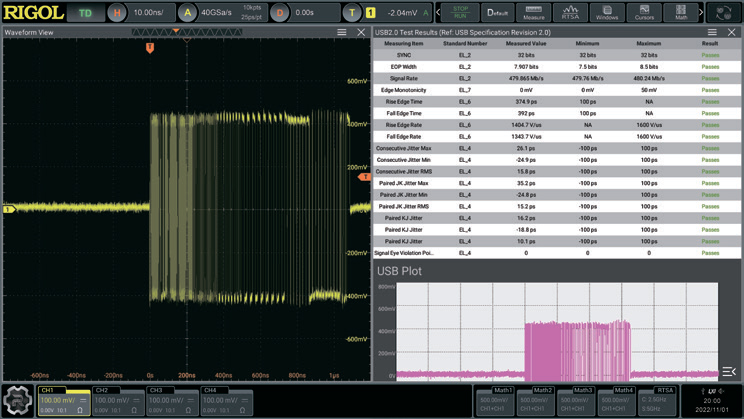Click the top-right mode switch icon
The width and height of the screenshot is (744, 419).
(x=723, y=12)
